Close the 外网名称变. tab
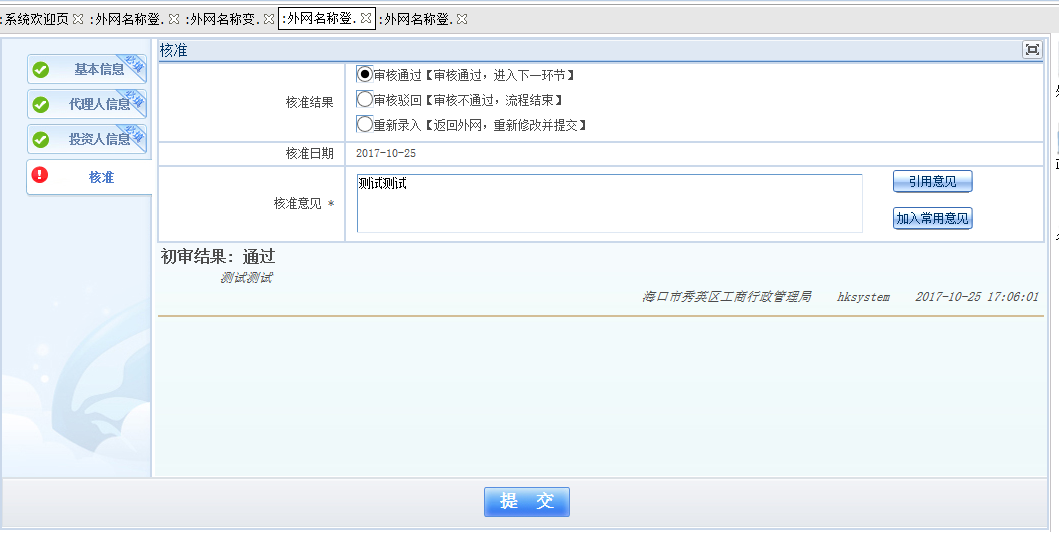 269,20
